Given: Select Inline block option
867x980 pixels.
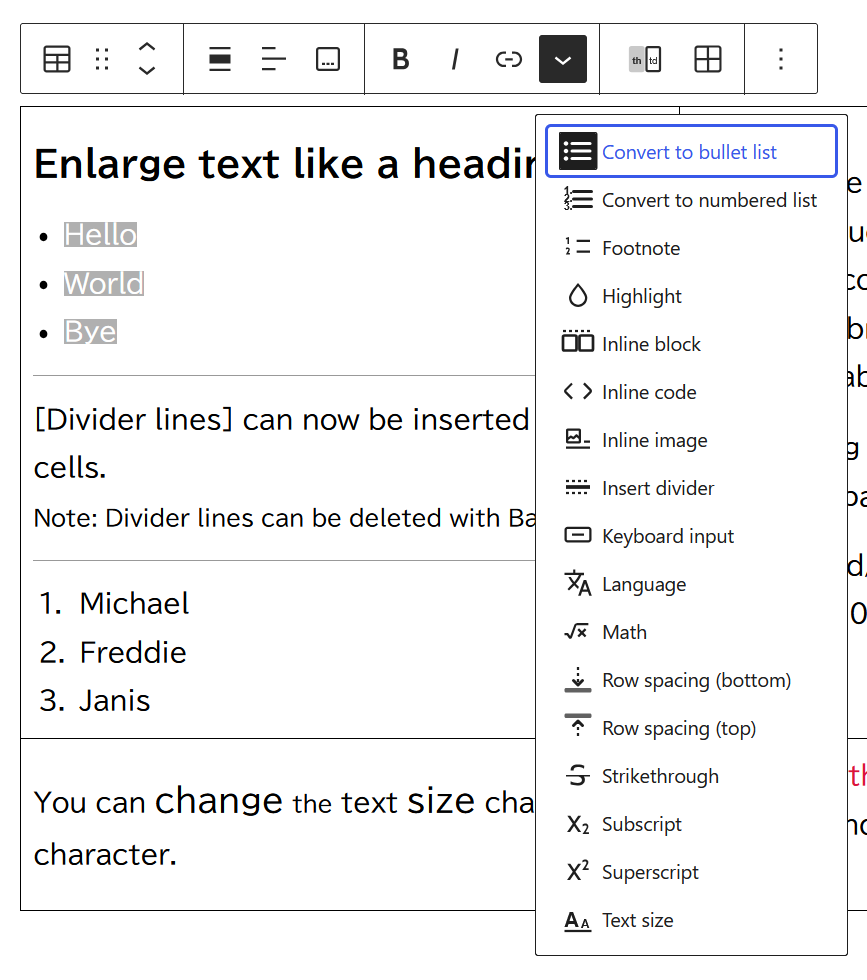Looking at the screenshot, I should click(691, 344).
